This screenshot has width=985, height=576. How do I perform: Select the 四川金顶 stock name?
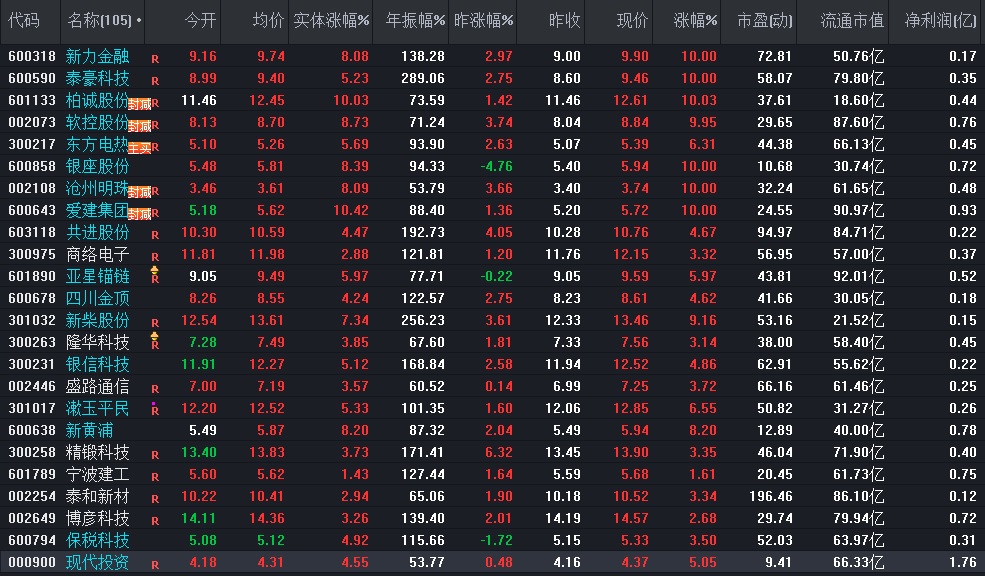[97, 298]
